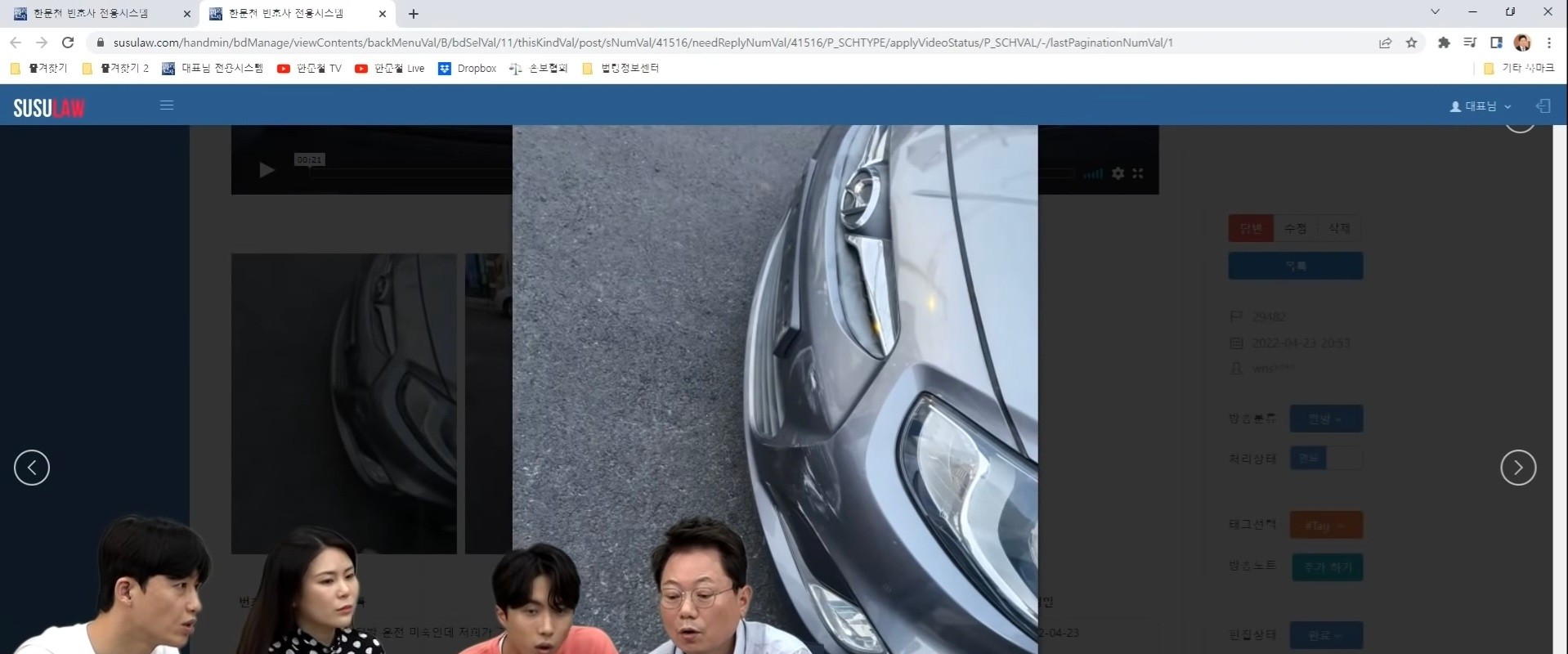This screenshot has height=654, width=1568.
Task: Open the #Tag selection dropdown
Action: (1325, 525)
